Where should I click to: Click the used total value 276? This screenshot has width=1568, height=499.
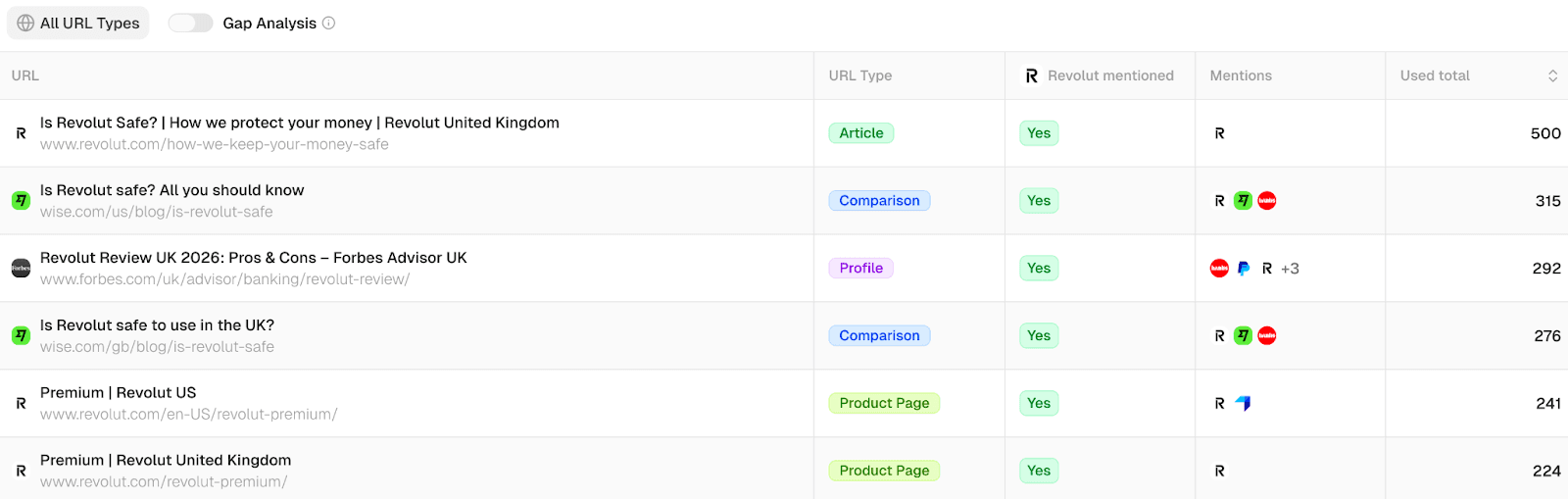click(1547, 336)
